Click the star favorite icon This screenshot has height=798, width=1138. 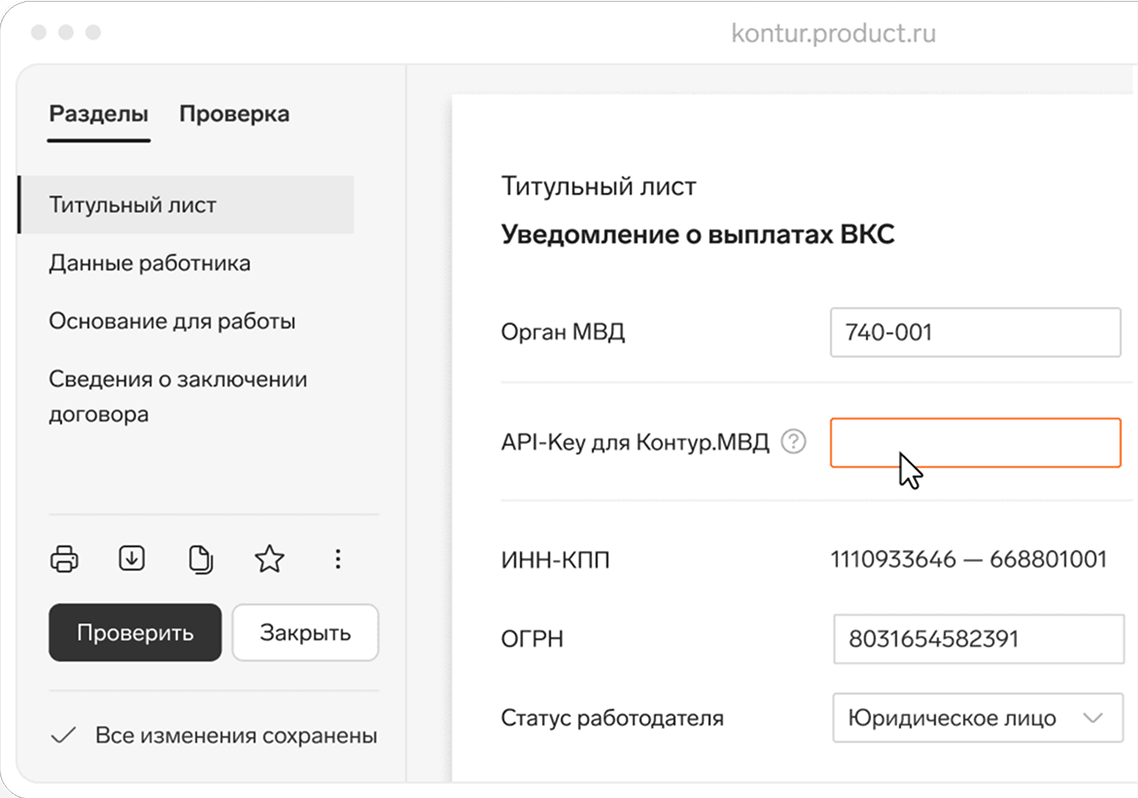pos(268,559)
